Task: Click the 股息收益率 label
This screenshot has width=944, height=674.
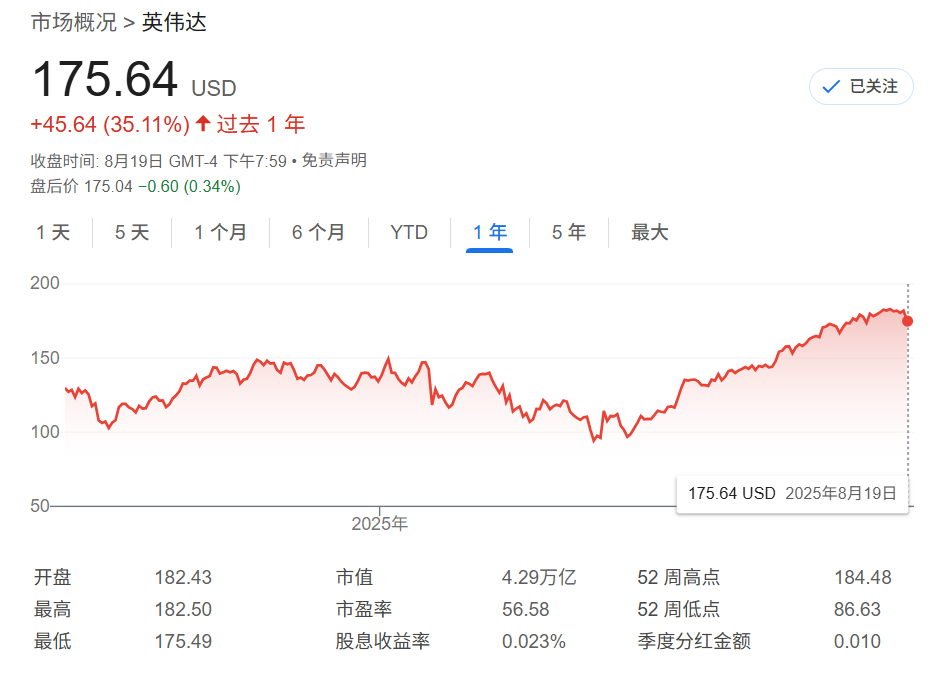Action: (383, 642)
